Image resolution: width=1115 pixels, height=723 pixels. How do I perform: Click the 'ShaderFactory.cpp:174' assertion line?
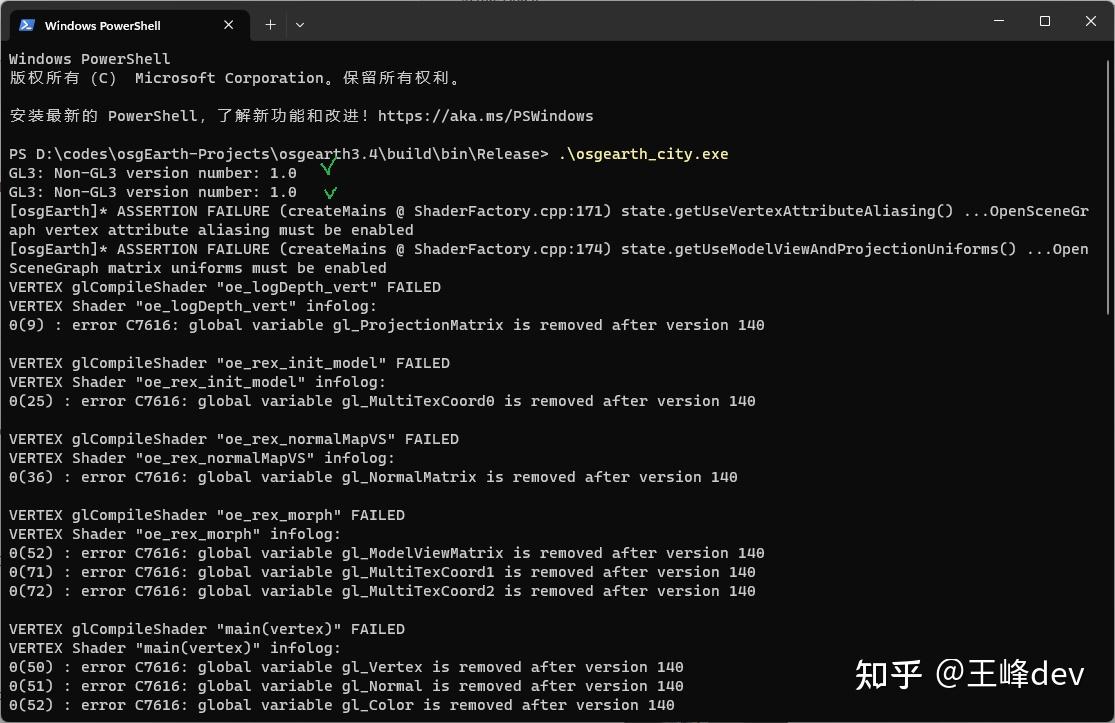[x=548, y=250]
